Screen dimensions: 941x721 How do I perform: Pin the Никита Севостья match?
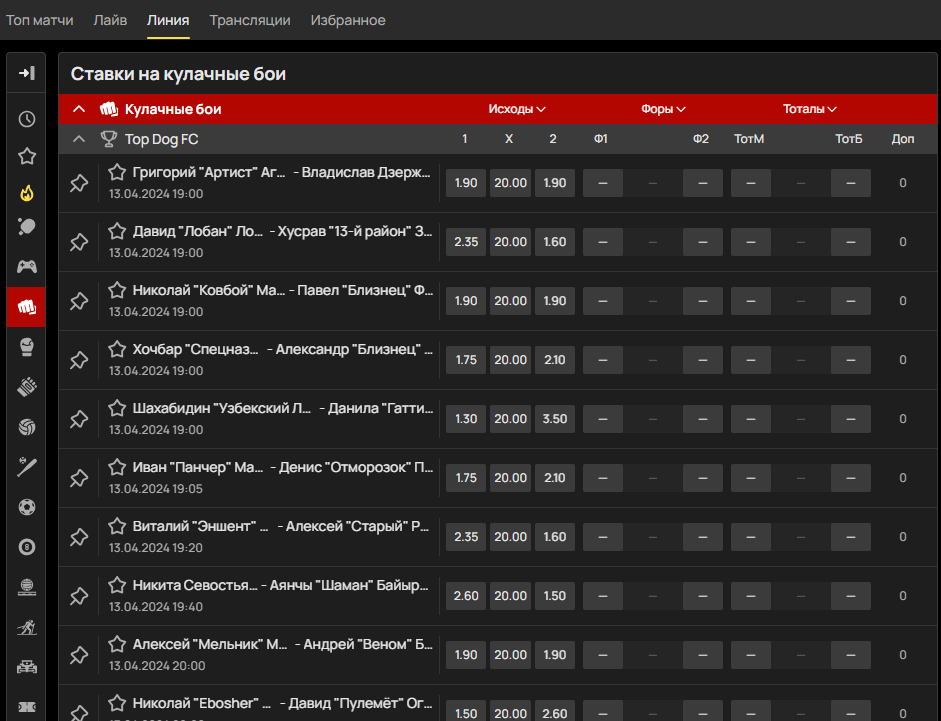click(x=79, y=596)
